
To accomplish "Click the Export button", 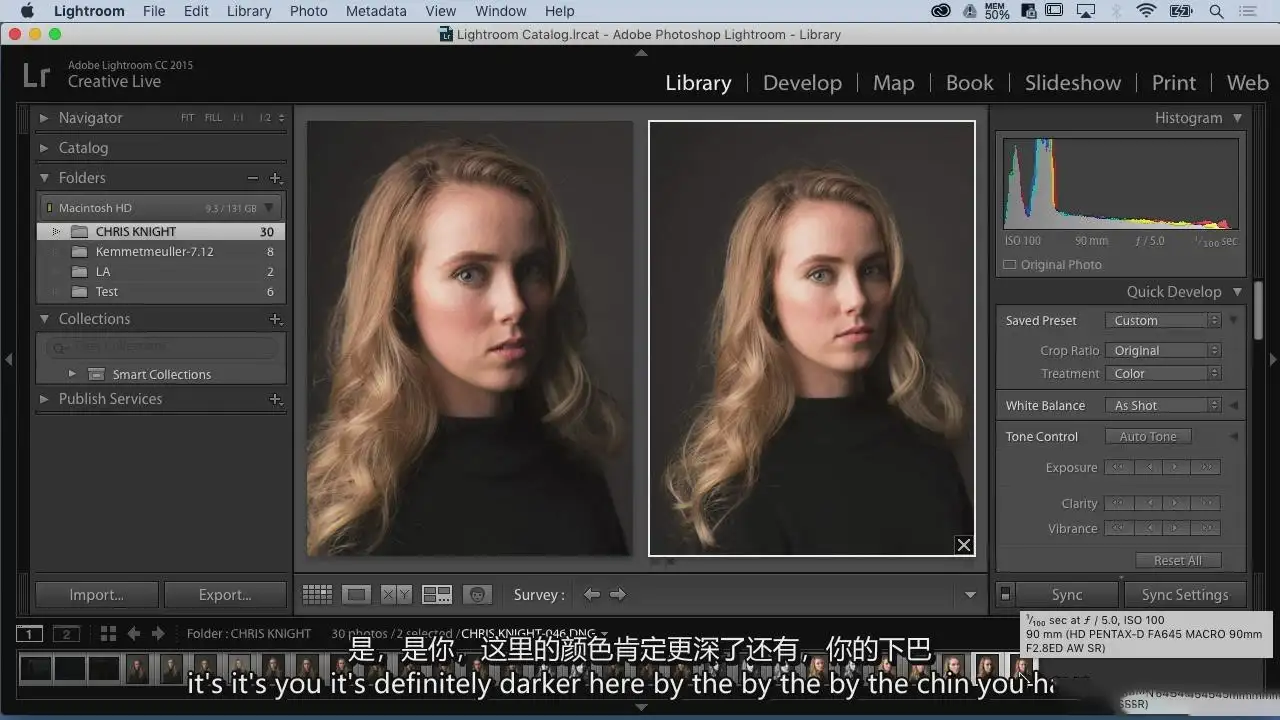I will click(x=225, y=595).
